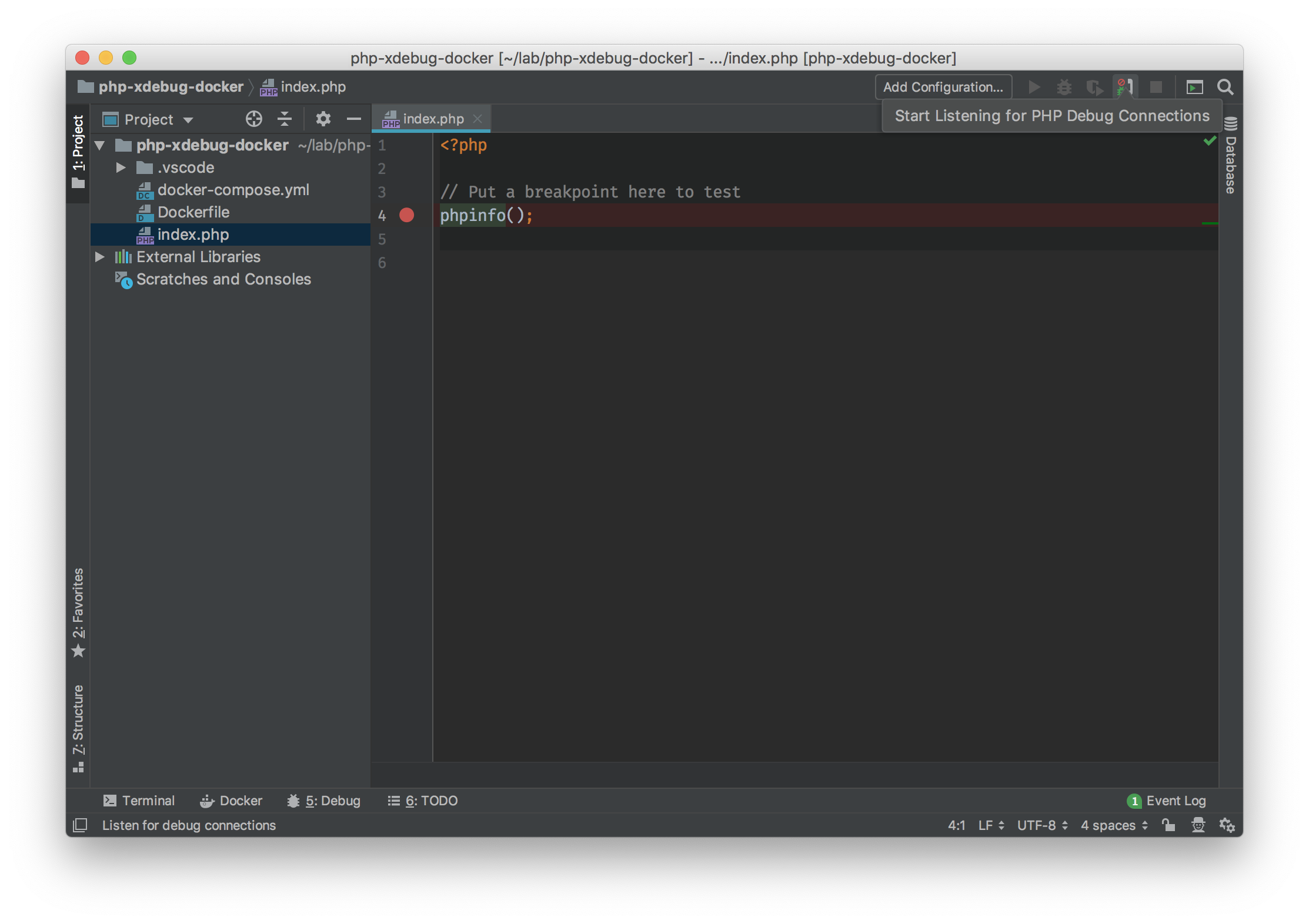The width and height of the screenshot is (1309, 924).
Task: Change UTF-8 file encoding selector
Action: click(1041, 825)
